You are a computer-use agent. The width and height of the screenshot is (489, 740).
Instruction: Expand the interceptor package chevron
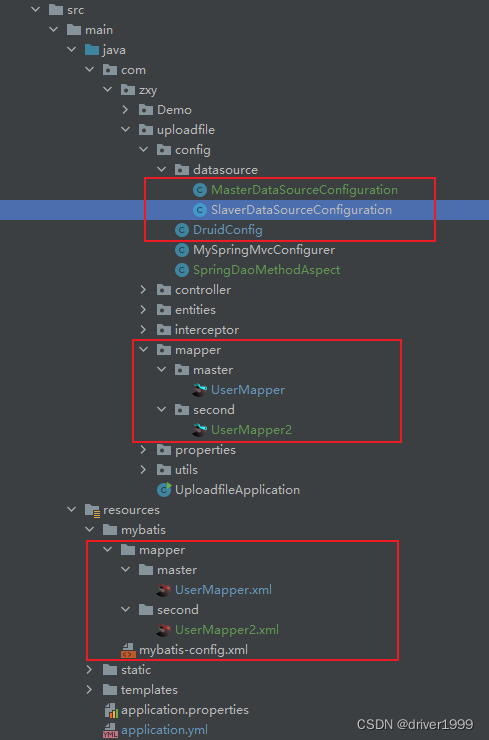click(x=143, y=329)
